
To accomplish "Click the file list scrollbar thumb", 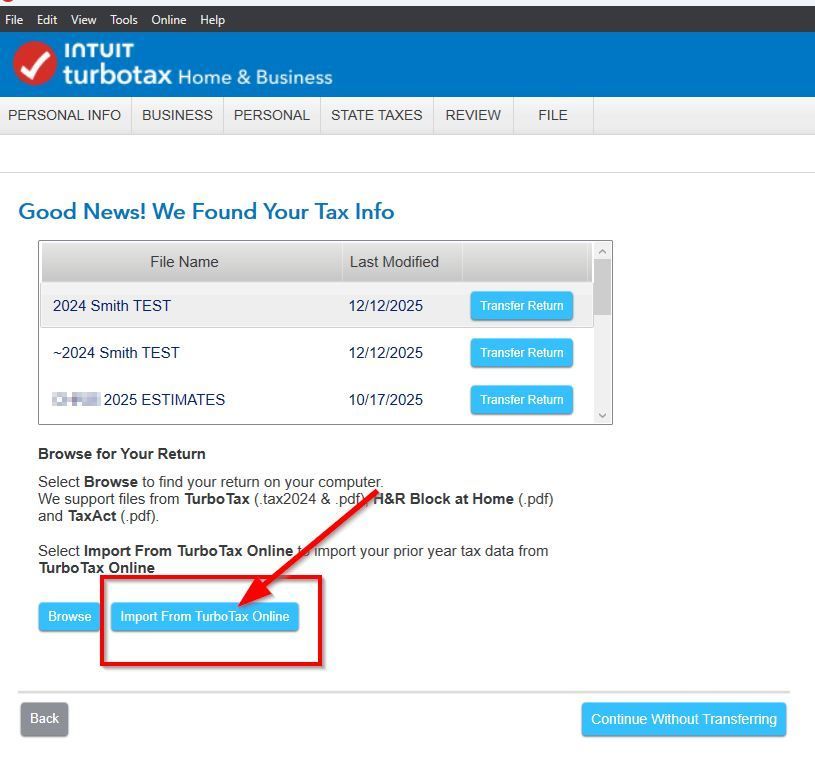I will coord(602,287).
